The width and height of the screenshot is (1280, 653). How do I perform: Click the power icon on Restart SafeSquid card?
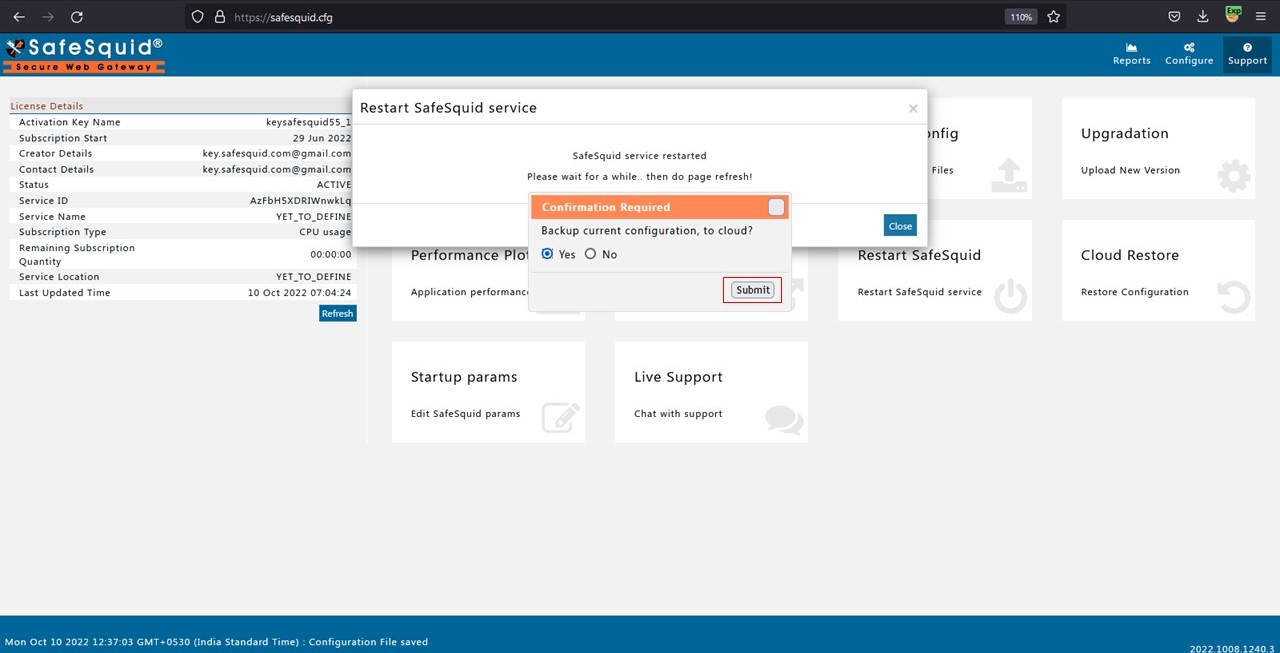[1011, 298]
